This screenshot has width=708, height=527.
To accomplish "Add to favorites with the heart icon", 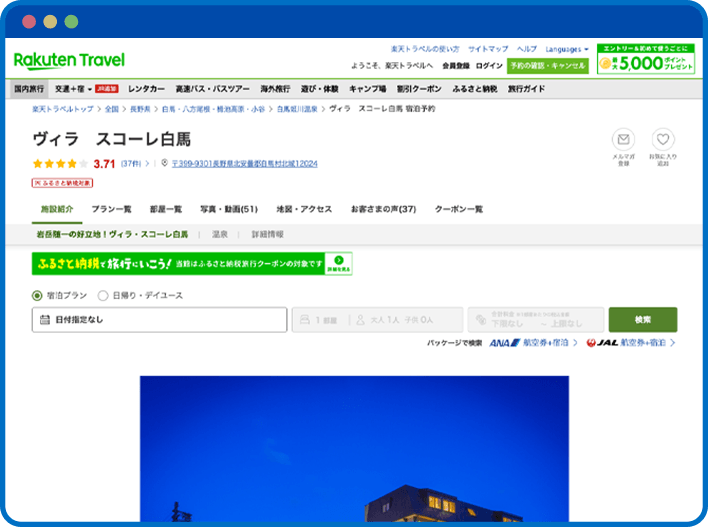I will (662, 140).
